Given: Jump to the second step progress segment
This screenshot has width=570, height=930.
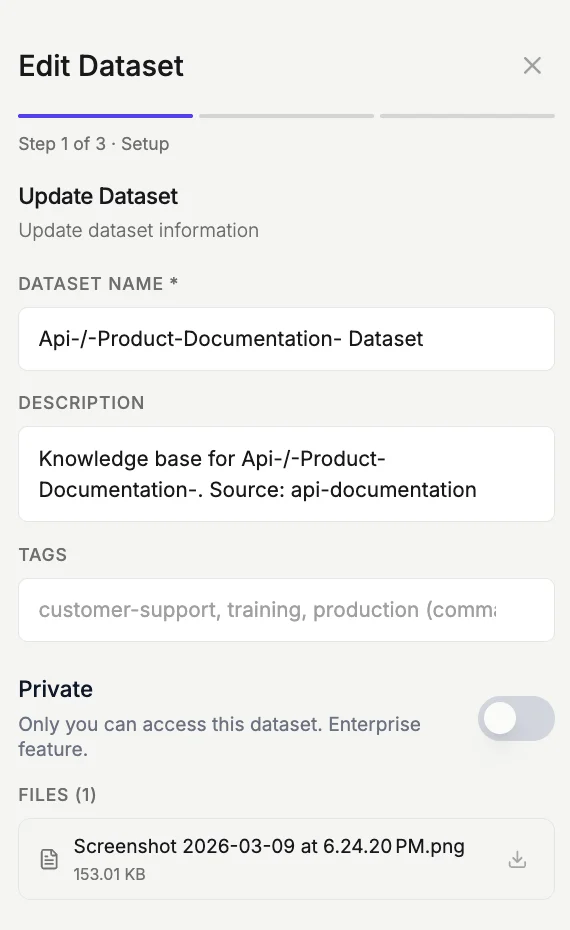Looking at the screenshot, I should 286,116.
